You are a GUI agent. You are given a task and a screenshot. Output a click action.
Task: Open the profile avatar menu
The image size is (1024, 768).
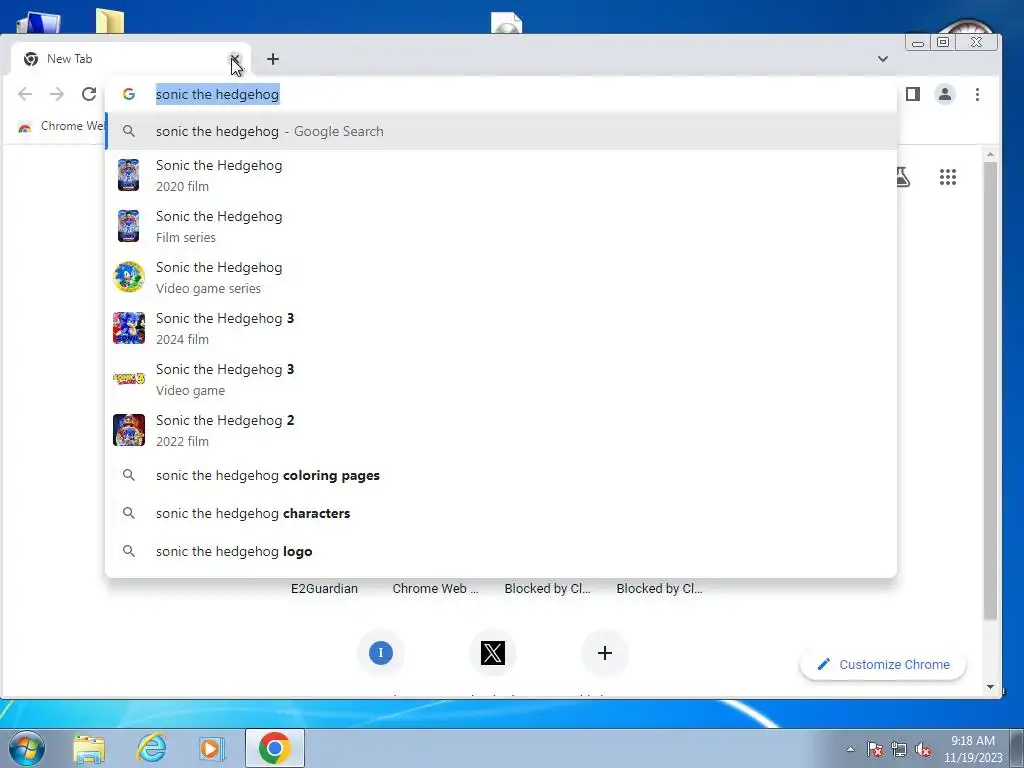tap(945, 94)
